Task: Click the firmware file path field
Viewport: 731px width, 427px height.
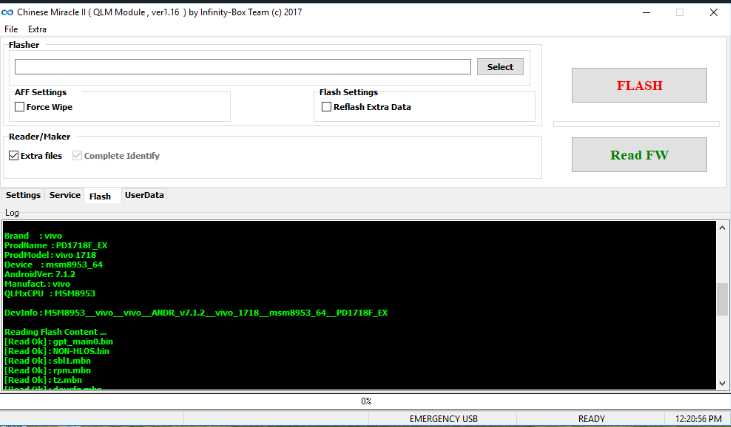Action: pos(242,67)
